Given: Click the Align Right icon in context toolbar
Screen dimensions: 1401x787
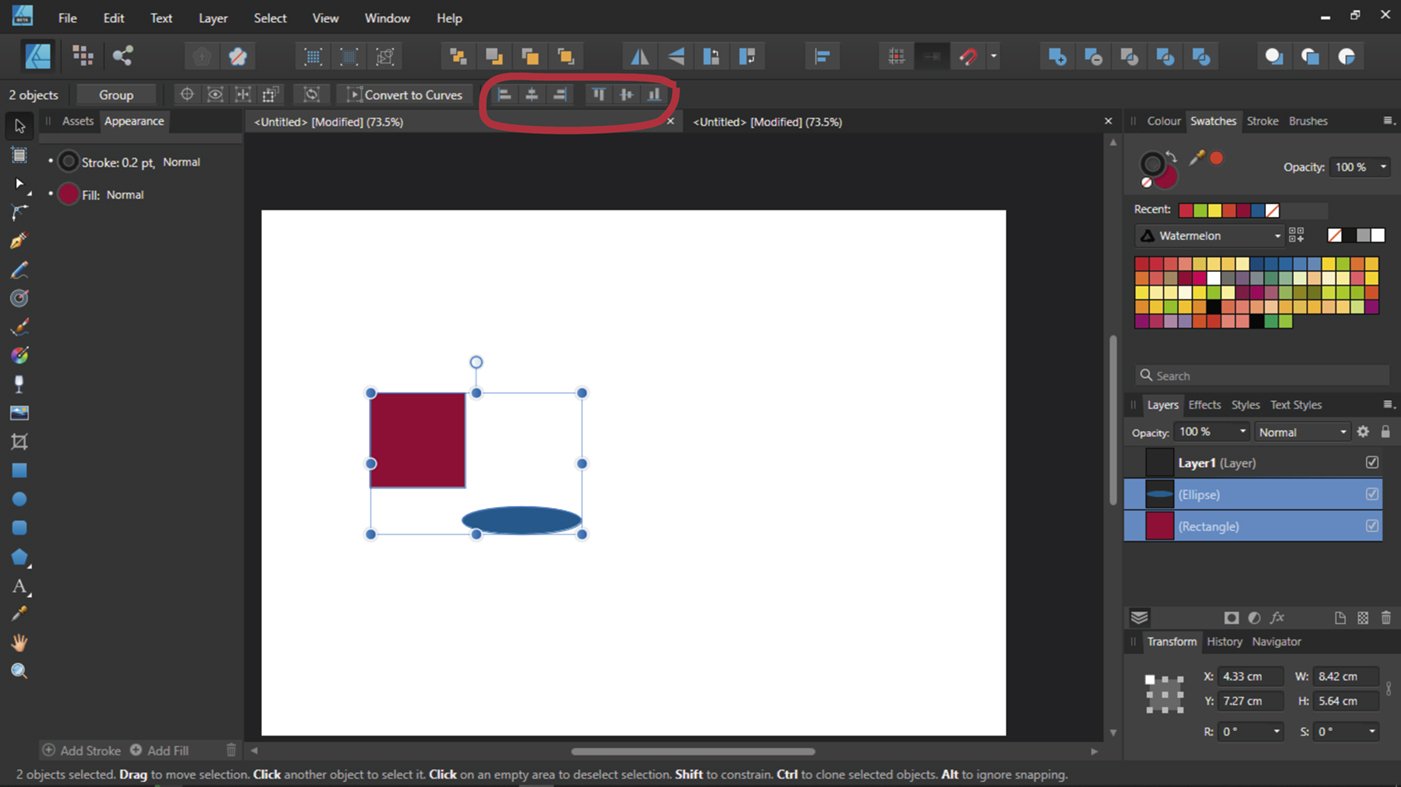Looking at the screenshot, I should pos(560,95).
